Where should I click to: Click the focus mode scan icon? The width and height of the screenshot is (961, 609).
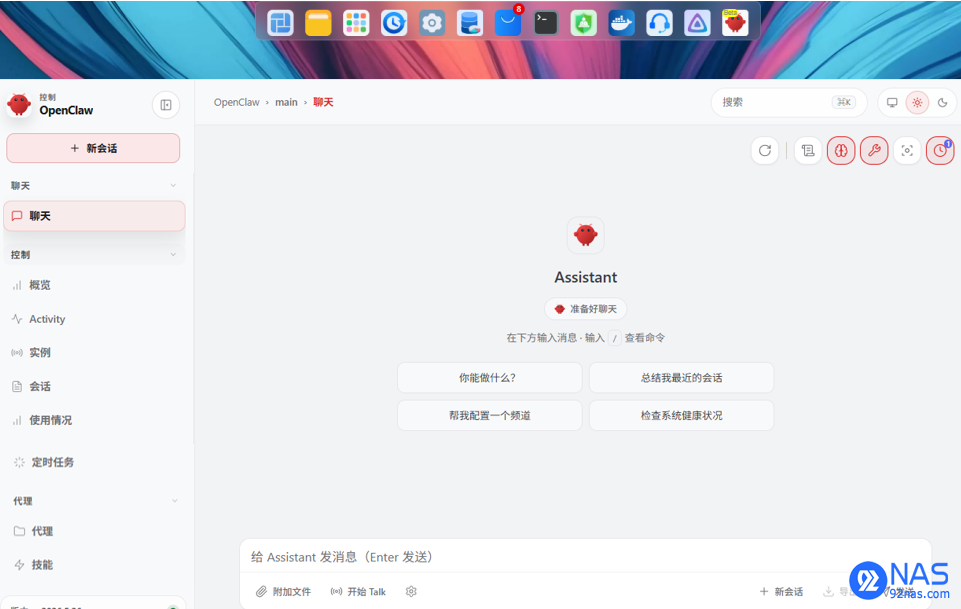tap(907, 151)
